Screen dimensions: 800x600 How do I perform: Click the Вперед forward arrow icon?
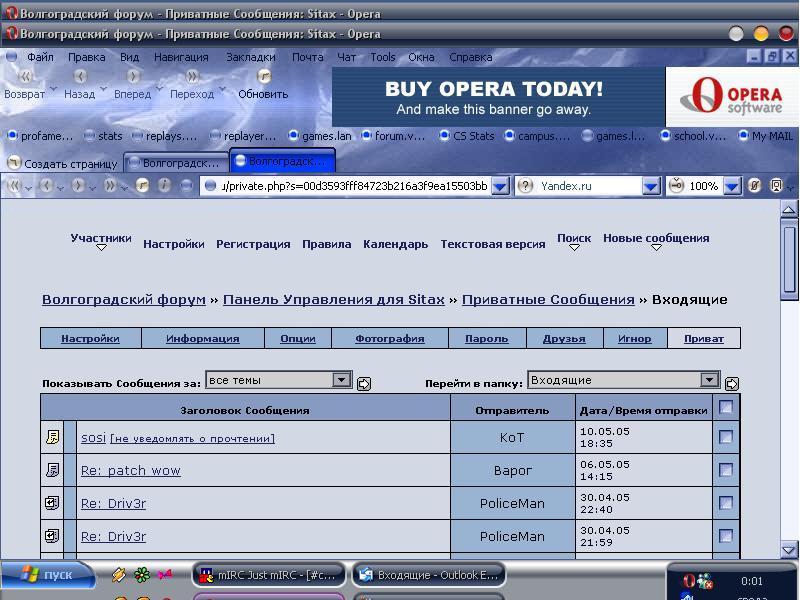coord(133,76)
